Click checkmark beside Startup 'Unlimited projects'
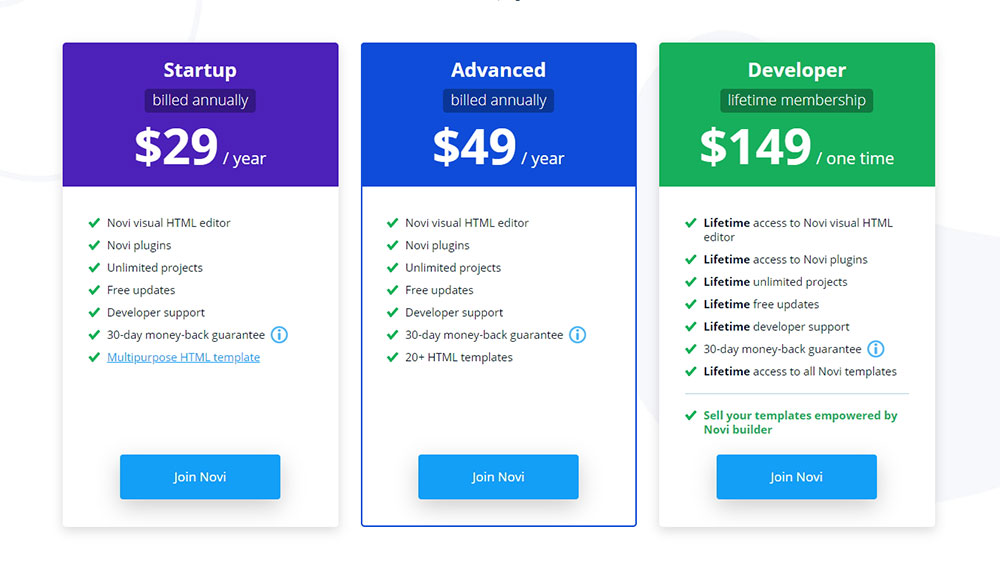 tap(94, 267)
